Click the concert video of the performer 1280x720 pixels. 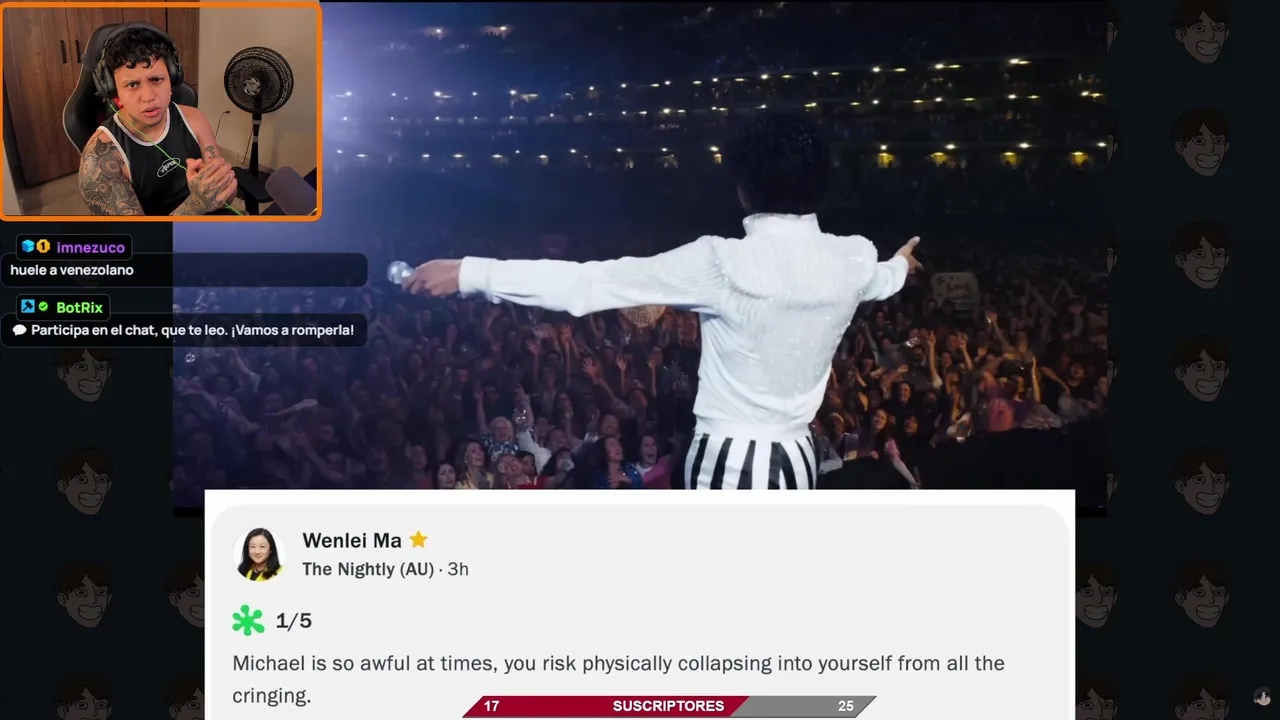[x=640, y=245]
